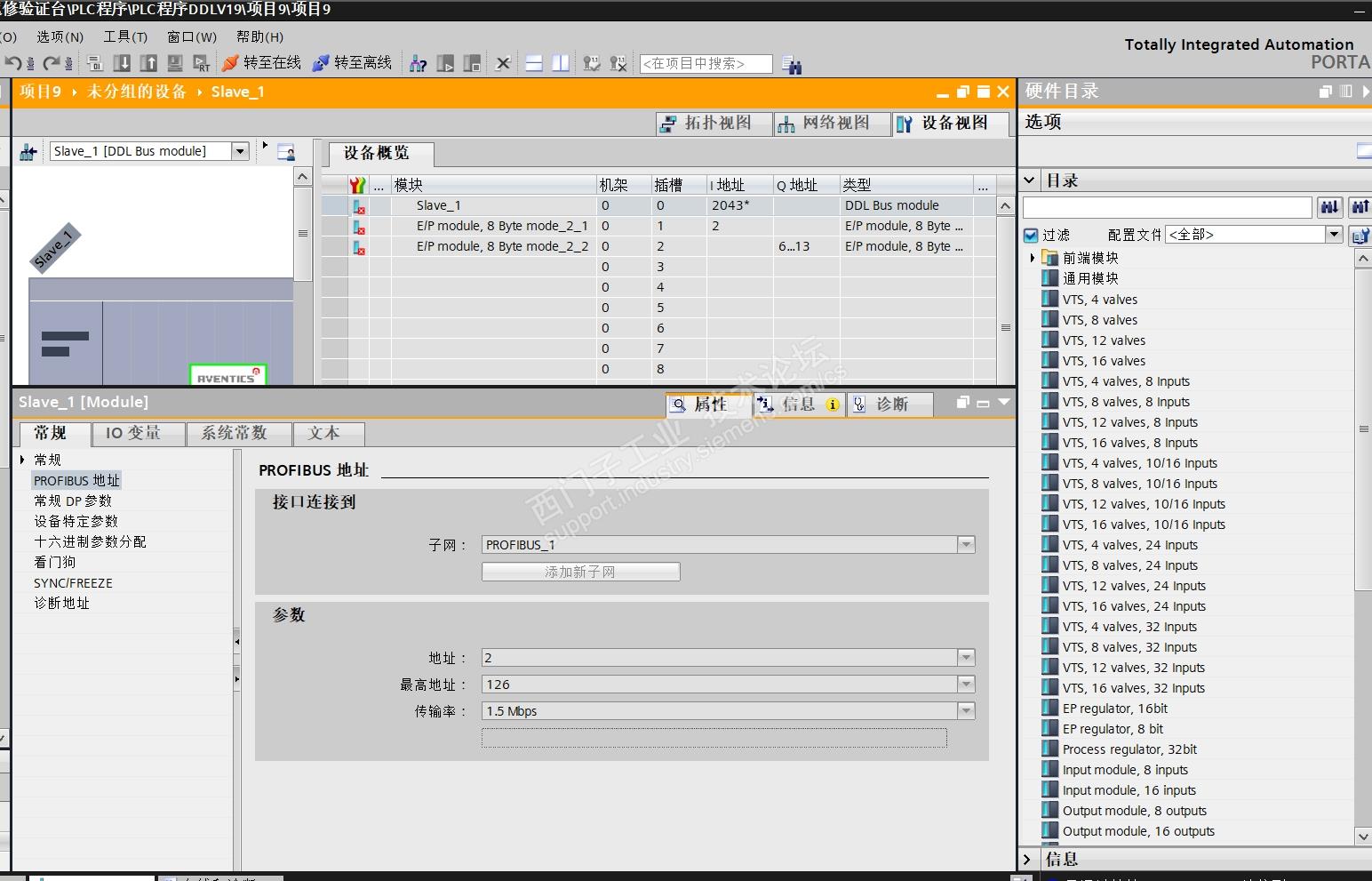1372x881 pixels.
Task: Select 'E/P module, 8 Byte mode_2_1' row
Action: [x=658, y=226]
